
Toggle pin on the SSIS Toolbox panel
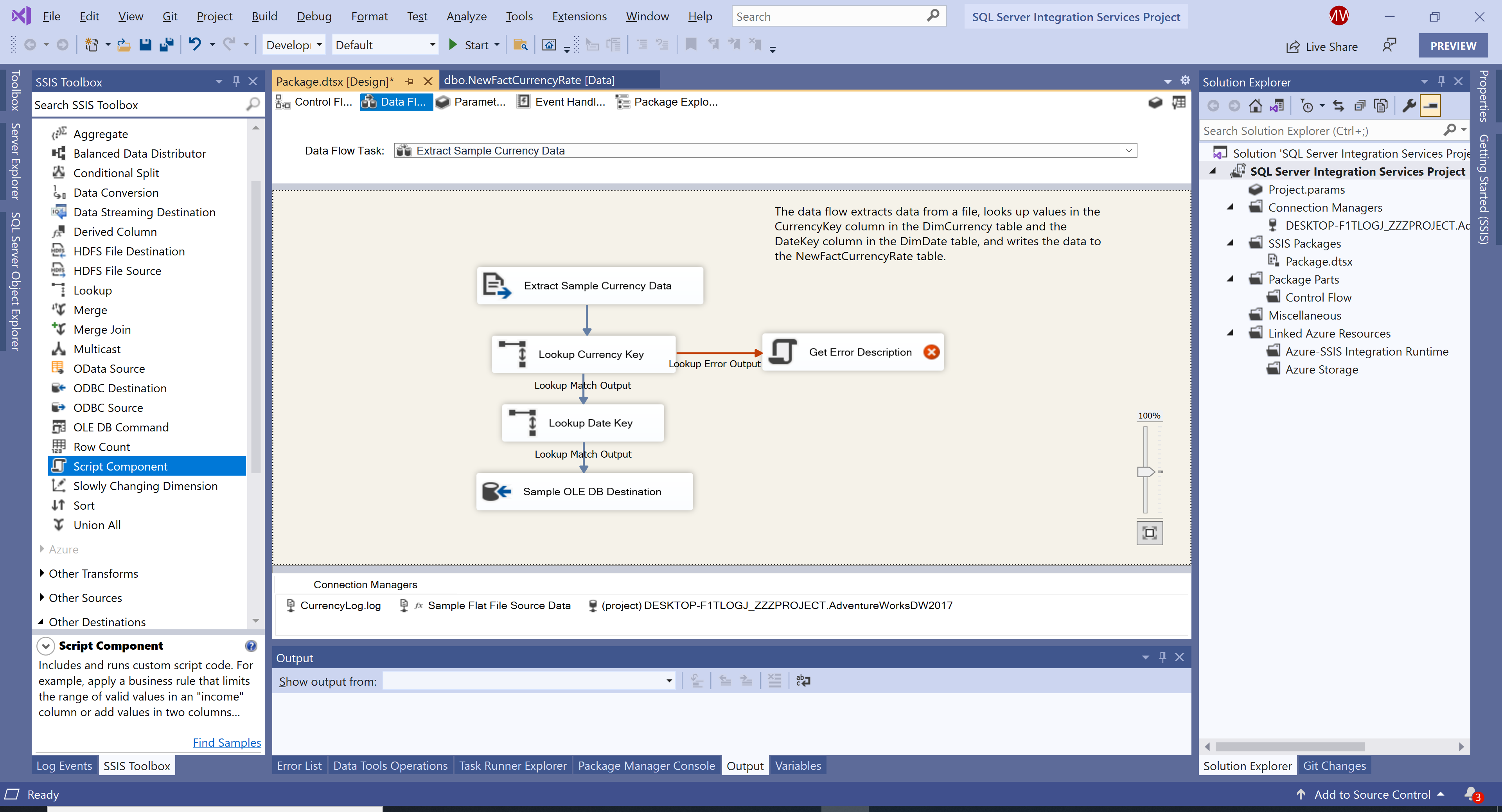coord(236,82)
